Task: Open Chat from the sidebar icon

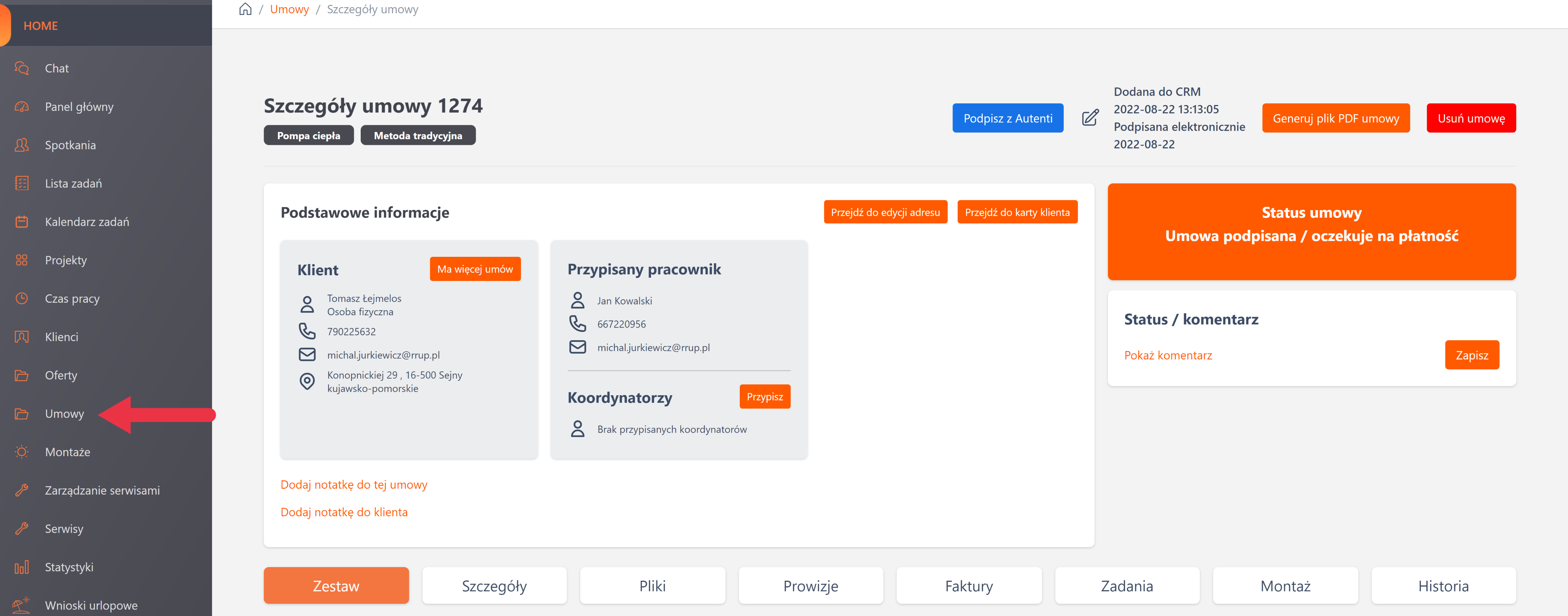Action: click(x=22, y=68)
